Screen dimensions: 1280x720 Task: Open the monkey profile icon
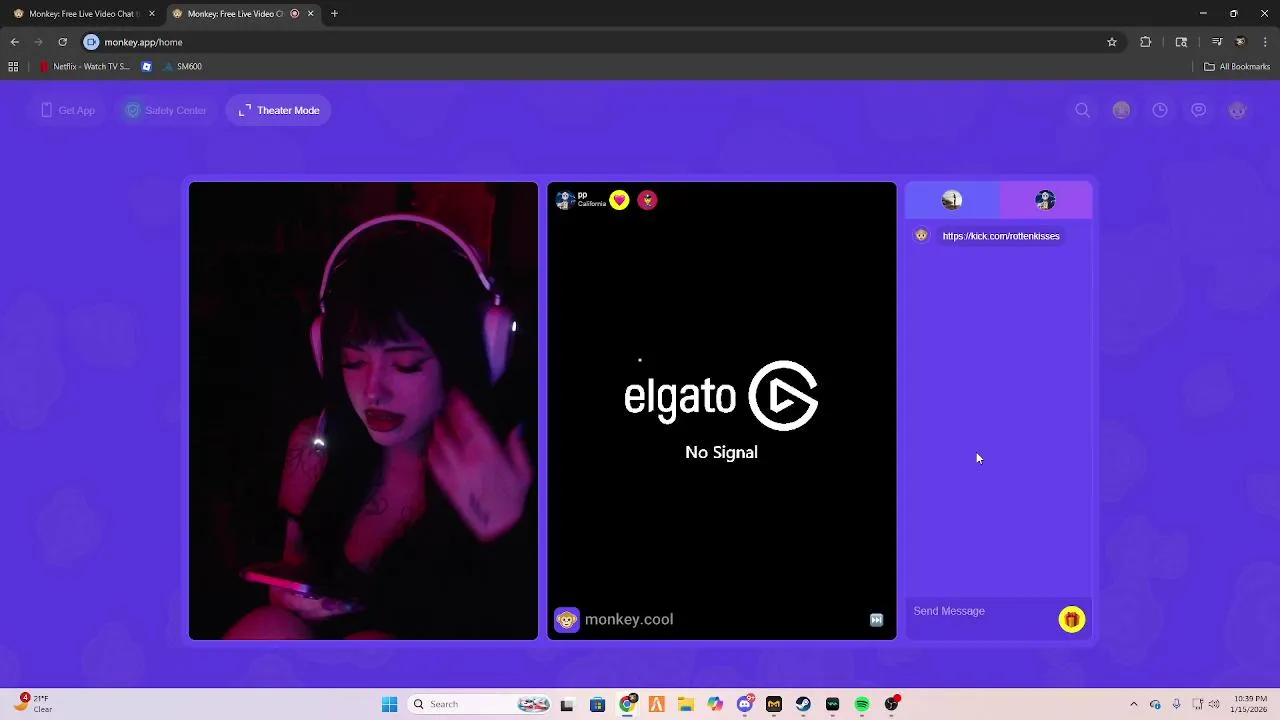[x=1238, y=110]
